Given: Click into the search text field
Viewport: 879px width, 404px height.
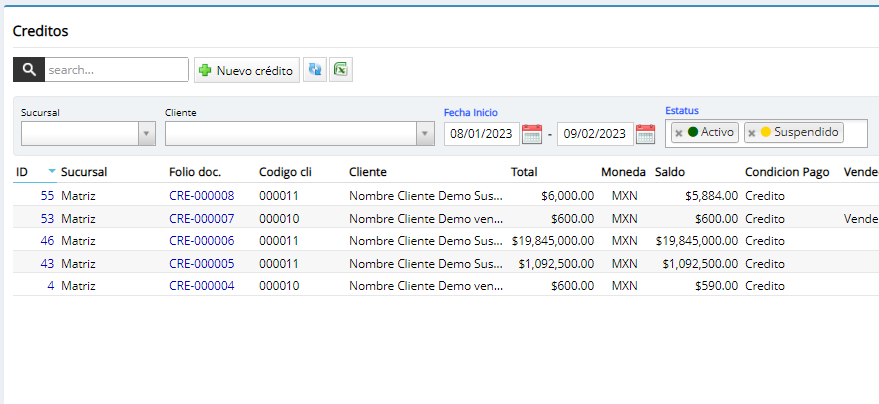Looking at the screenshot, I should tap(116, 70).
